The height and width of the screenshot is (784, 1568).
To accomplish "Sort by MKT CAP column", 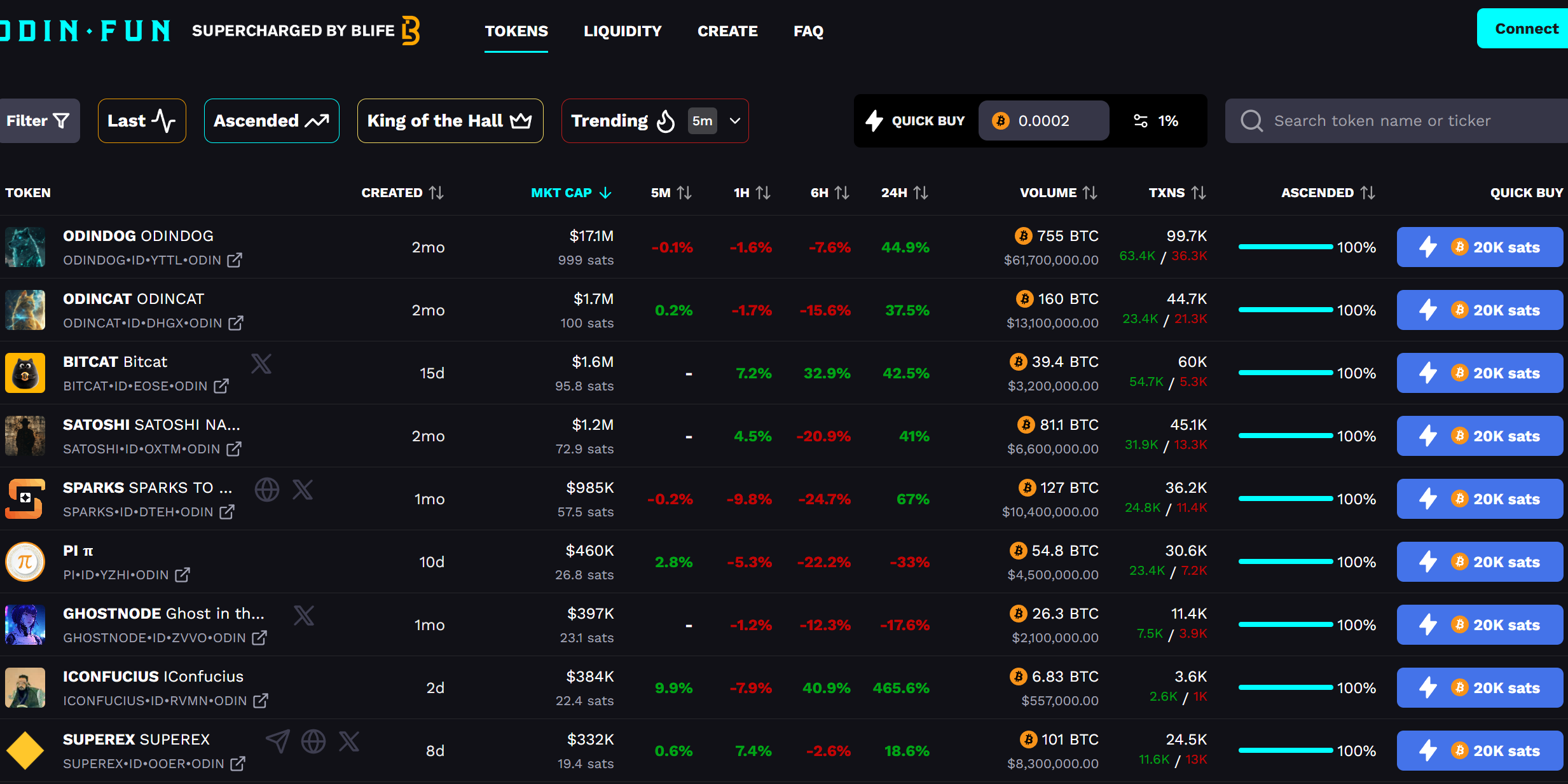I will [571, 193].
